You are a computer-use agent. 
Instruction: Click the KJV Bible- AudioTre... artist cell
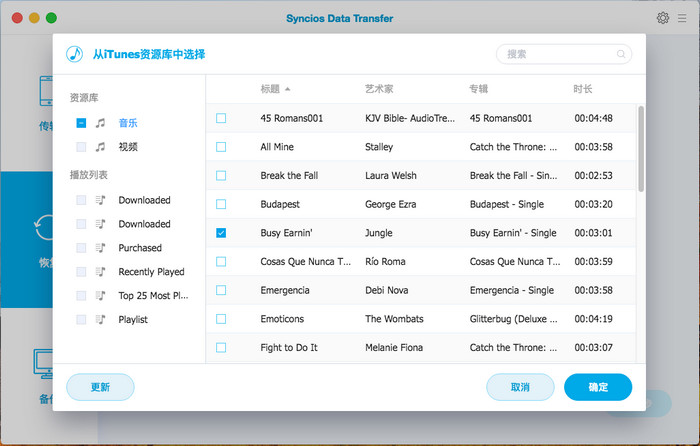coord(410,118)
